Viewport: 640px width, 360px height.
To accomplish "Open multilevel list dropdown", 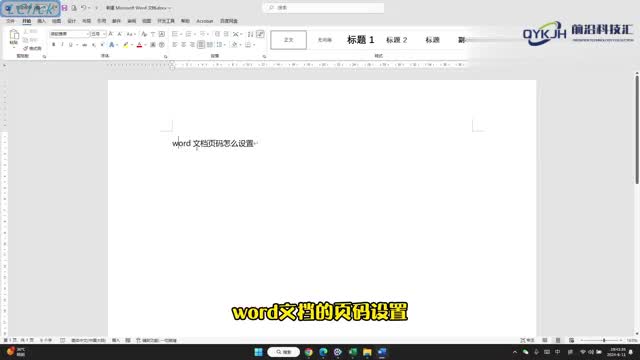I will tap(209, 34).
